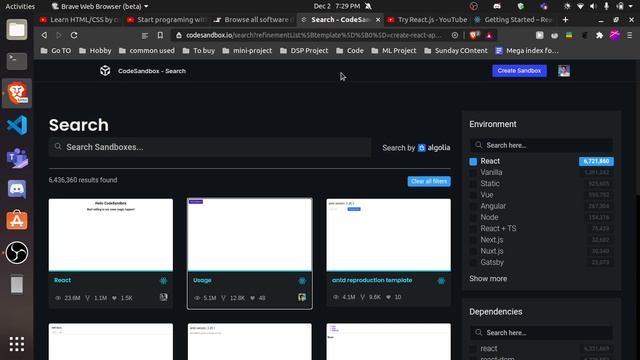Open the Usage sandbox title link
The image size is (640, 360).
pyautogui.click(x=202, y=280)
